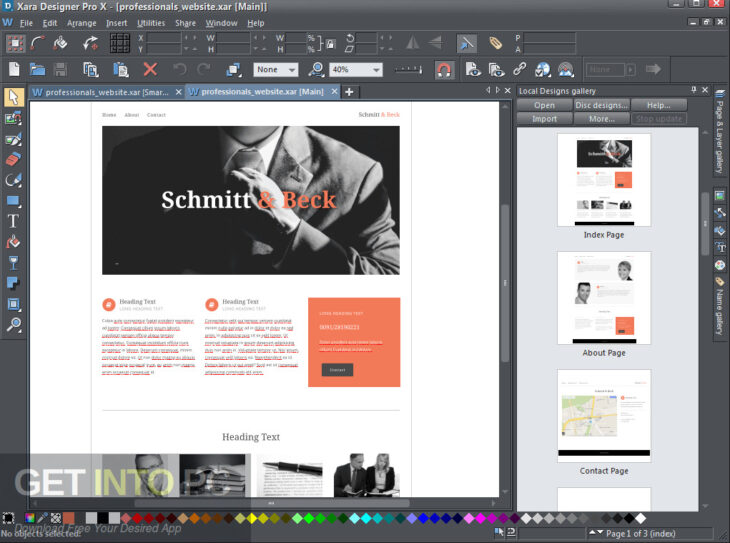Click the Open button in gallery

544,105
